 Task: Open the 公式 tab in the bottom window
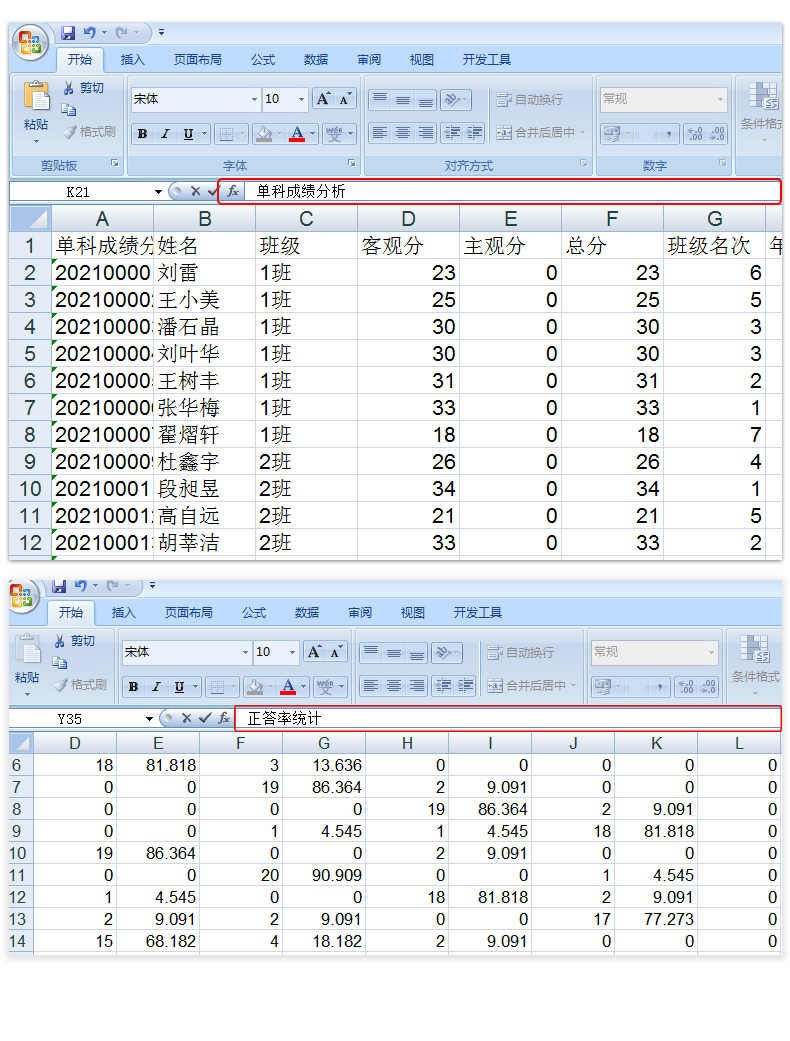coord(254,613)
